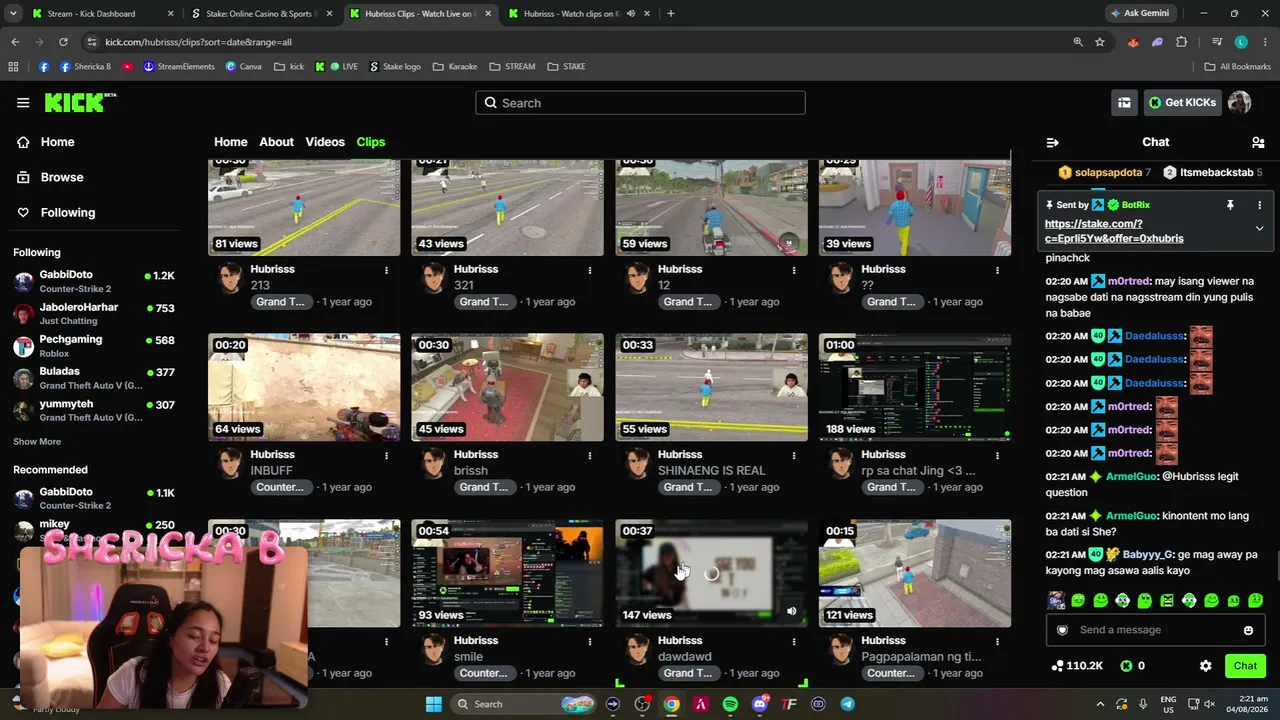Open GabbiDoto channel in Following list
This screenshot has width=1280, height=720.
click(x=94, y=281)
